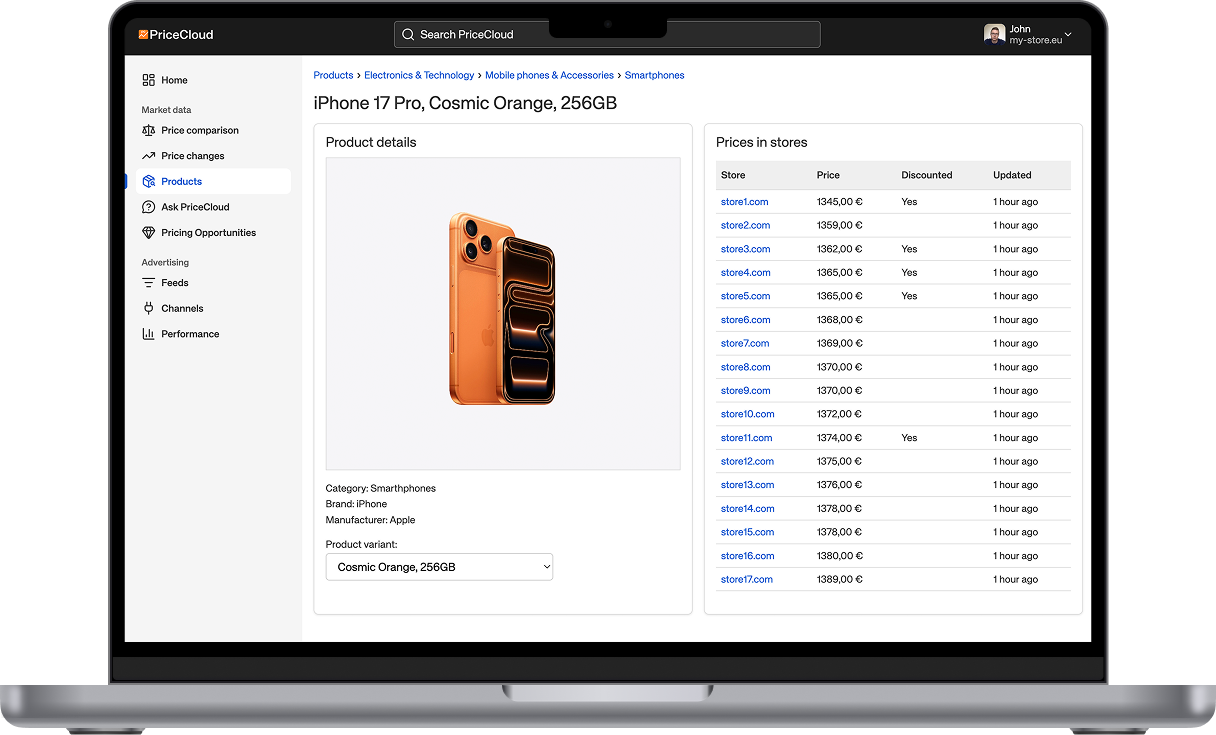The width and height of the screenshot is (1216, 735).
Task: Open the Product variant dropdown
Action: [x=439, y=567]
